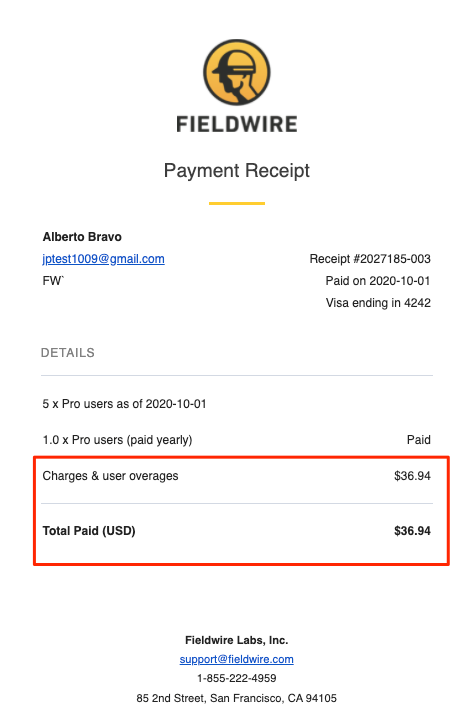This screenshot has height=711, width=469.
Task: Click the bold $36.94 total amount
Action: tap(412, 531)
